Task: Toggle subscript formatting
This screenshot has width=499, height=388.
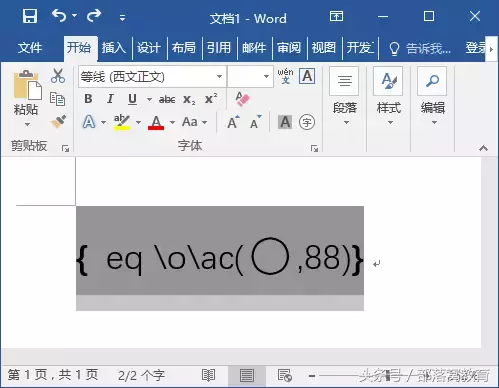Action: [189, 99]
